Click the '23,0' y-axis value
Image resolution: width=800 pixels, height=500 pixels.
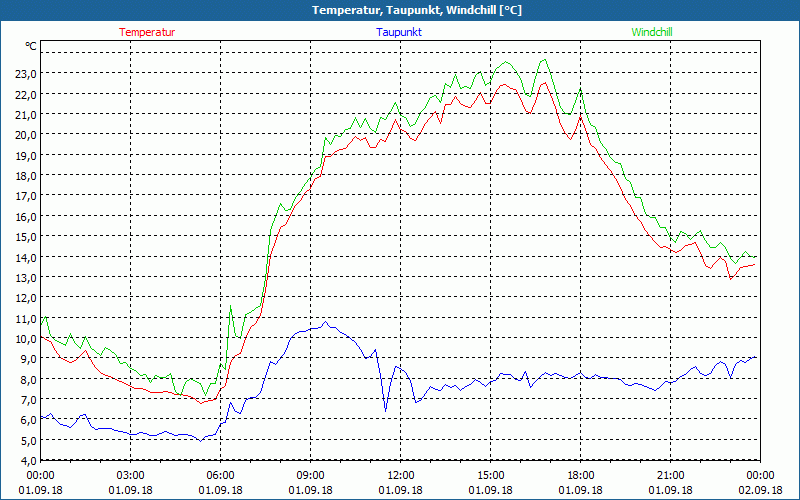[x=27, y=73]
